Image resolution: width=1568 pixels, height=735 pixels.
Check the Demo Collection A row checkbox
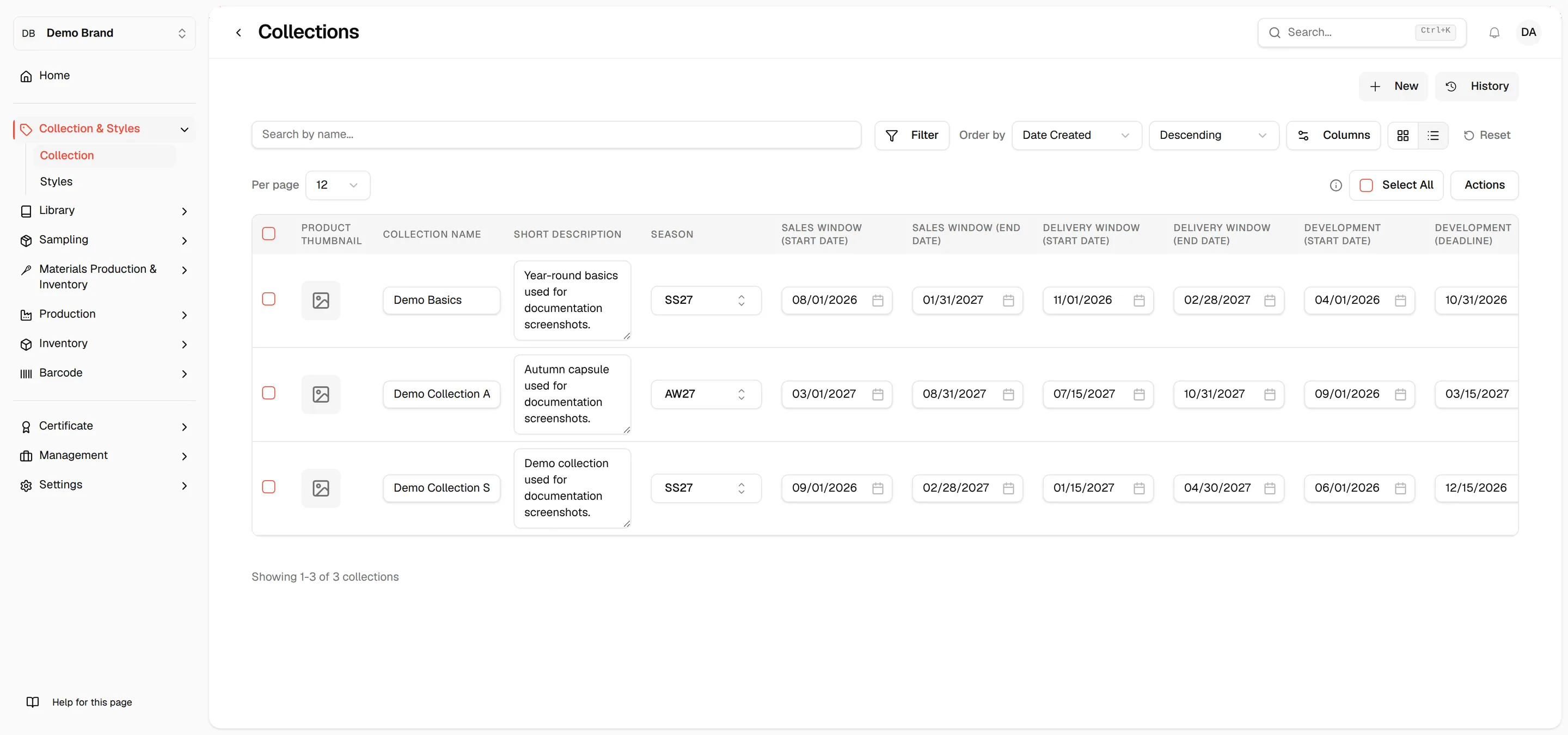[x=268, y=393]
